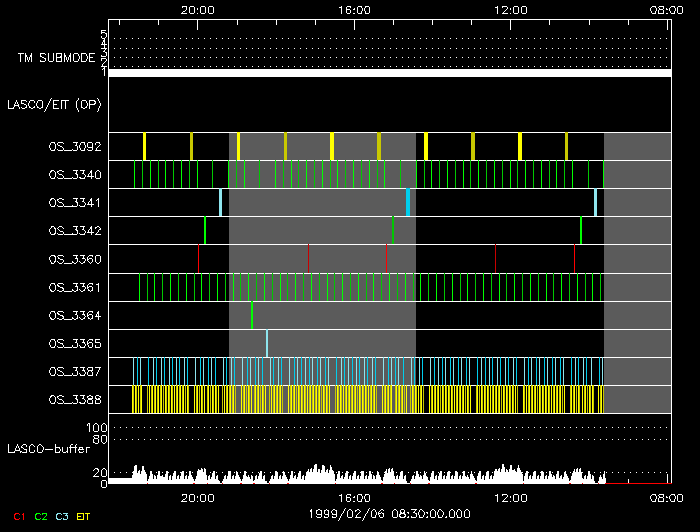Click the red C1 legend entry
The image size is (700, 532).
click(19, 516)
